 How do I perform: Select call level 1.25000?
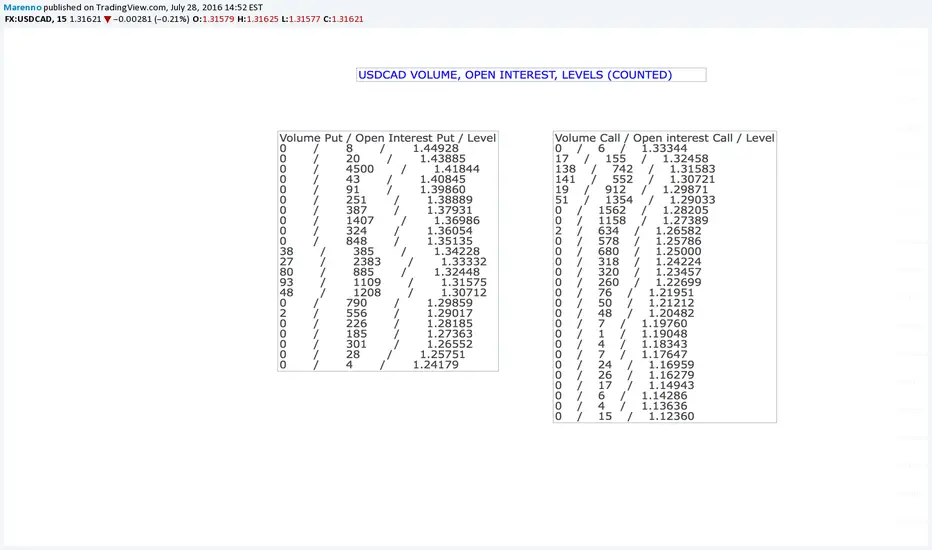point(678,252)
